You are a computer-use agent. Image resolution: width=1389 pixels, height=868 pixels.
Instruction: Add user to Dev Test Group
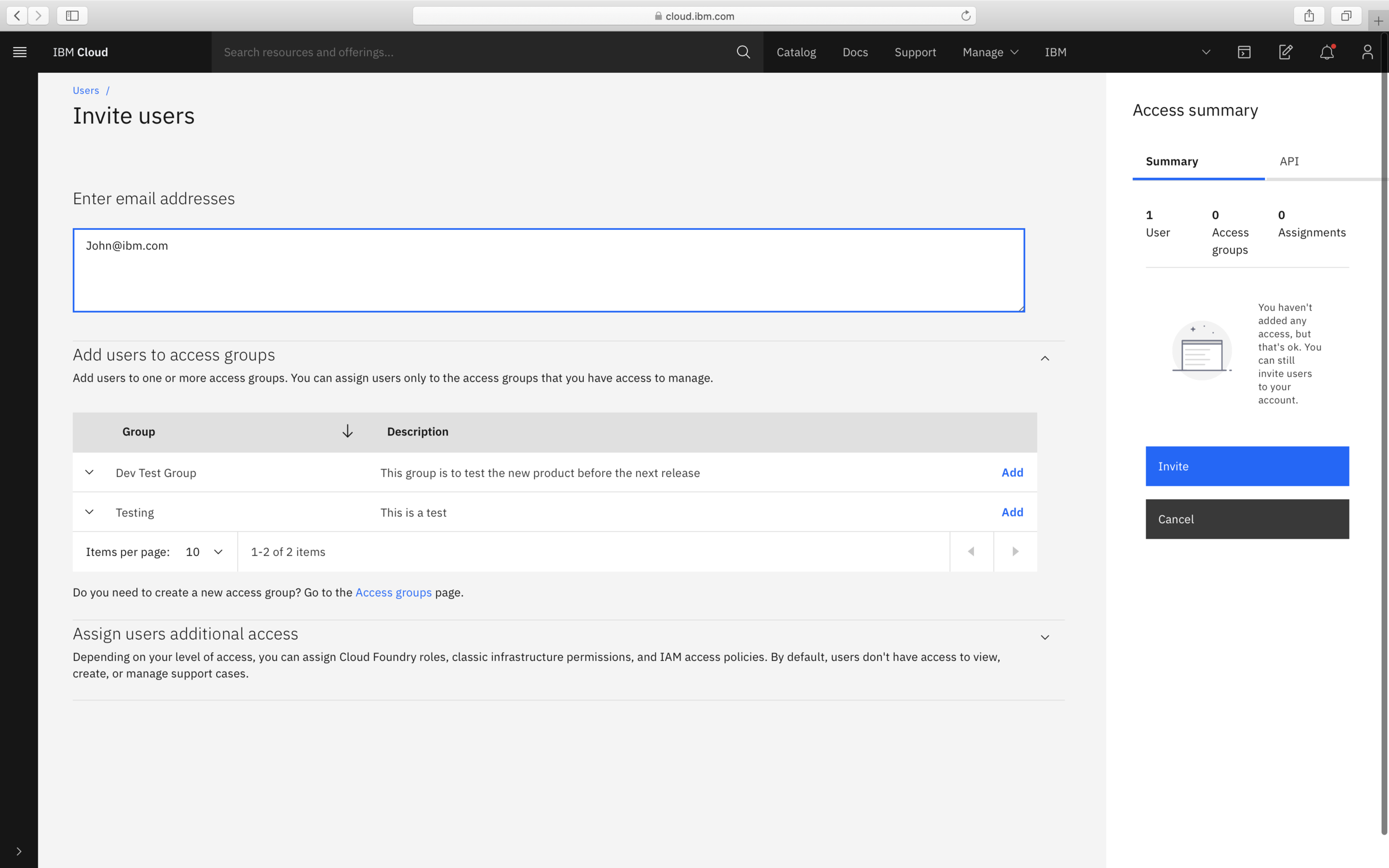[x=1012, y=473]
